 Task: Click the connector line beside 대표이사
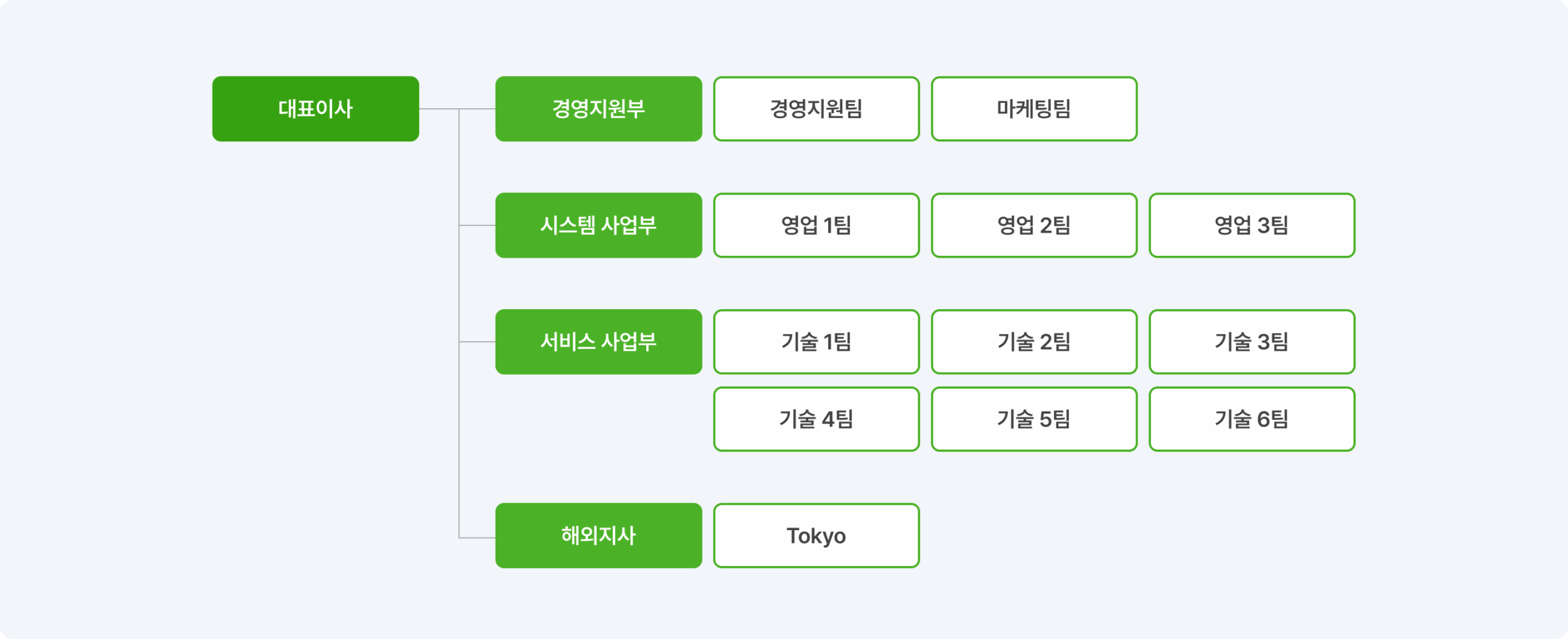pos(439,109)
